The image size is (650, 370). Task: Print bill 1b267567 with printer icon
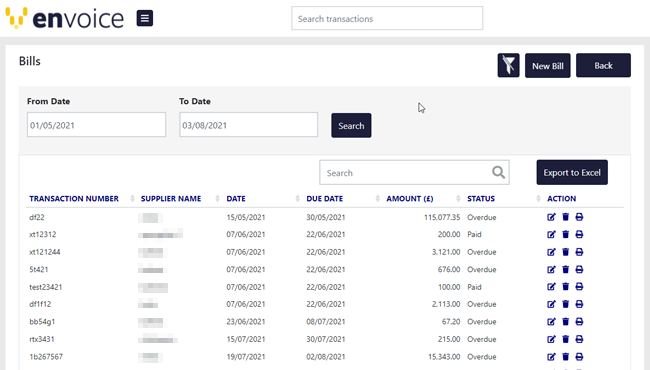(579, 356)
